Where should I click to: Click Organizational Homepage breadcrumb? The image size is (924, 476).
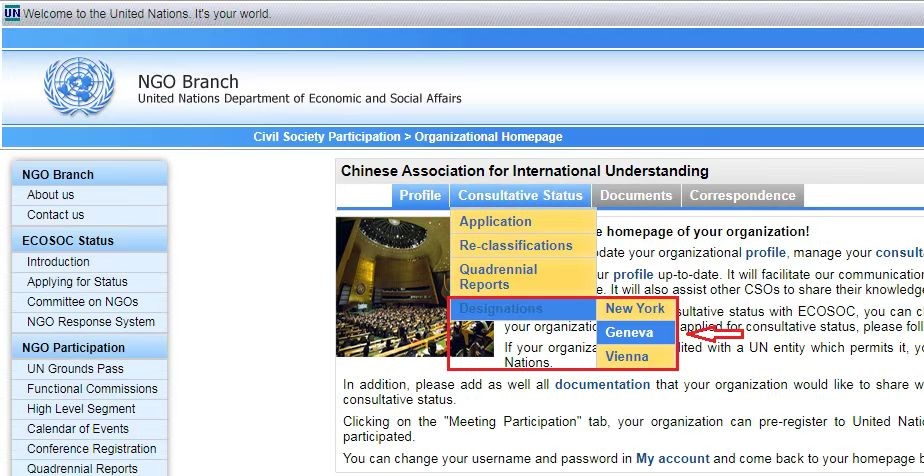(x=489, y=137)
